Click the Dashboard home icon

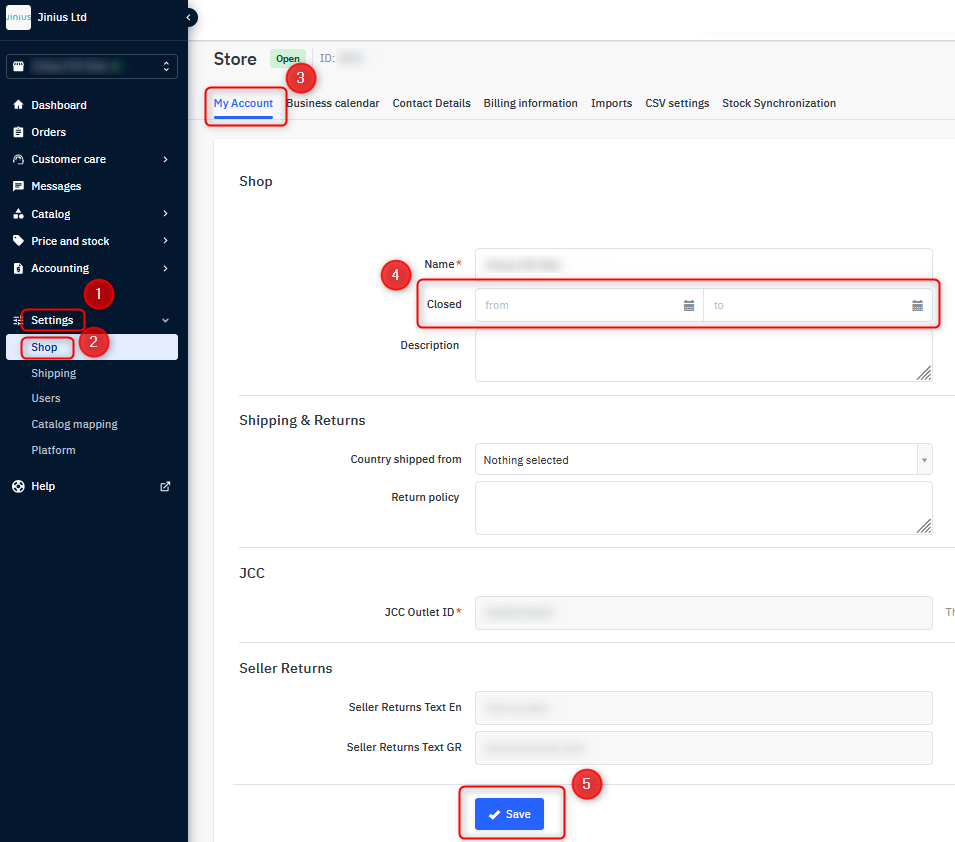pos(18,105)
